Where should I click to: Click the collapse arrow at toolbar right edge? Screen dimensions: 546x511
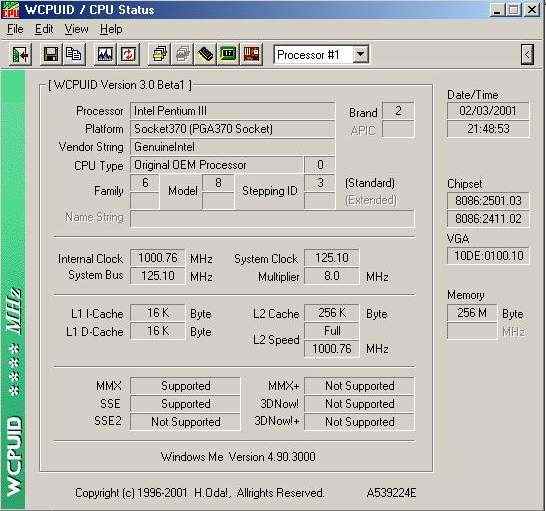tap(527, 54)
